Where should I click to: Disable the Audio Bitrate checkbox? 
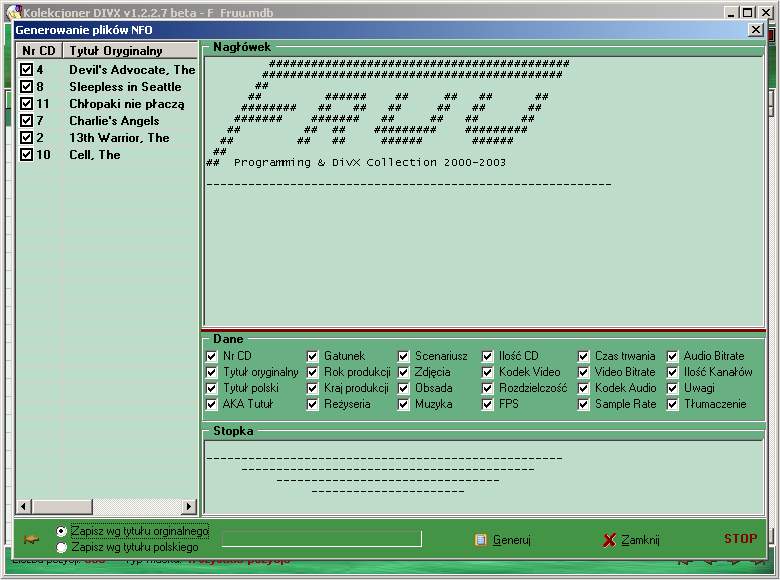tap(673, 356)
